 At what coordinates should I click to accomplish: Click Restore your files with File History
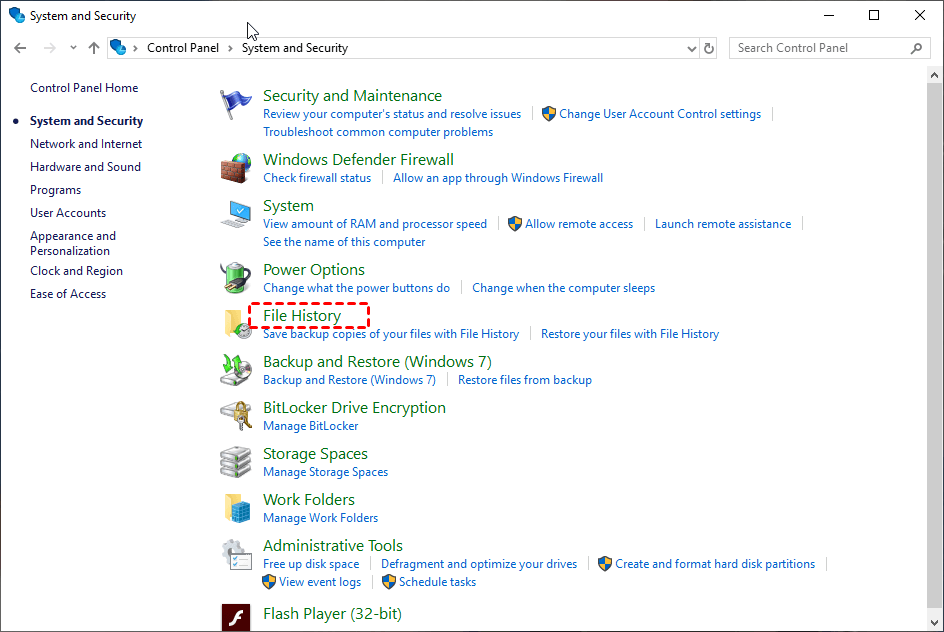[x=630, y=334]
